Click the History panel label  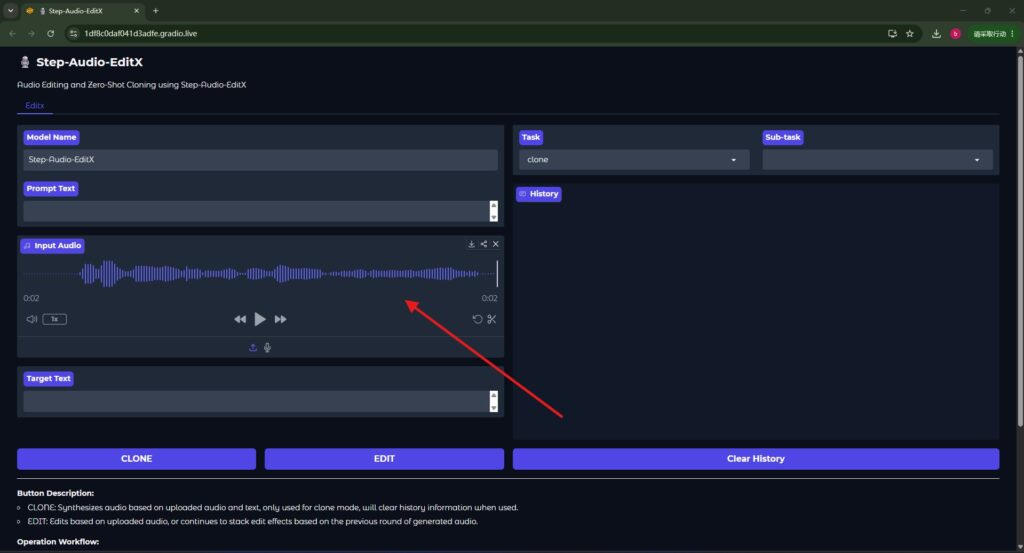[539, 194]
